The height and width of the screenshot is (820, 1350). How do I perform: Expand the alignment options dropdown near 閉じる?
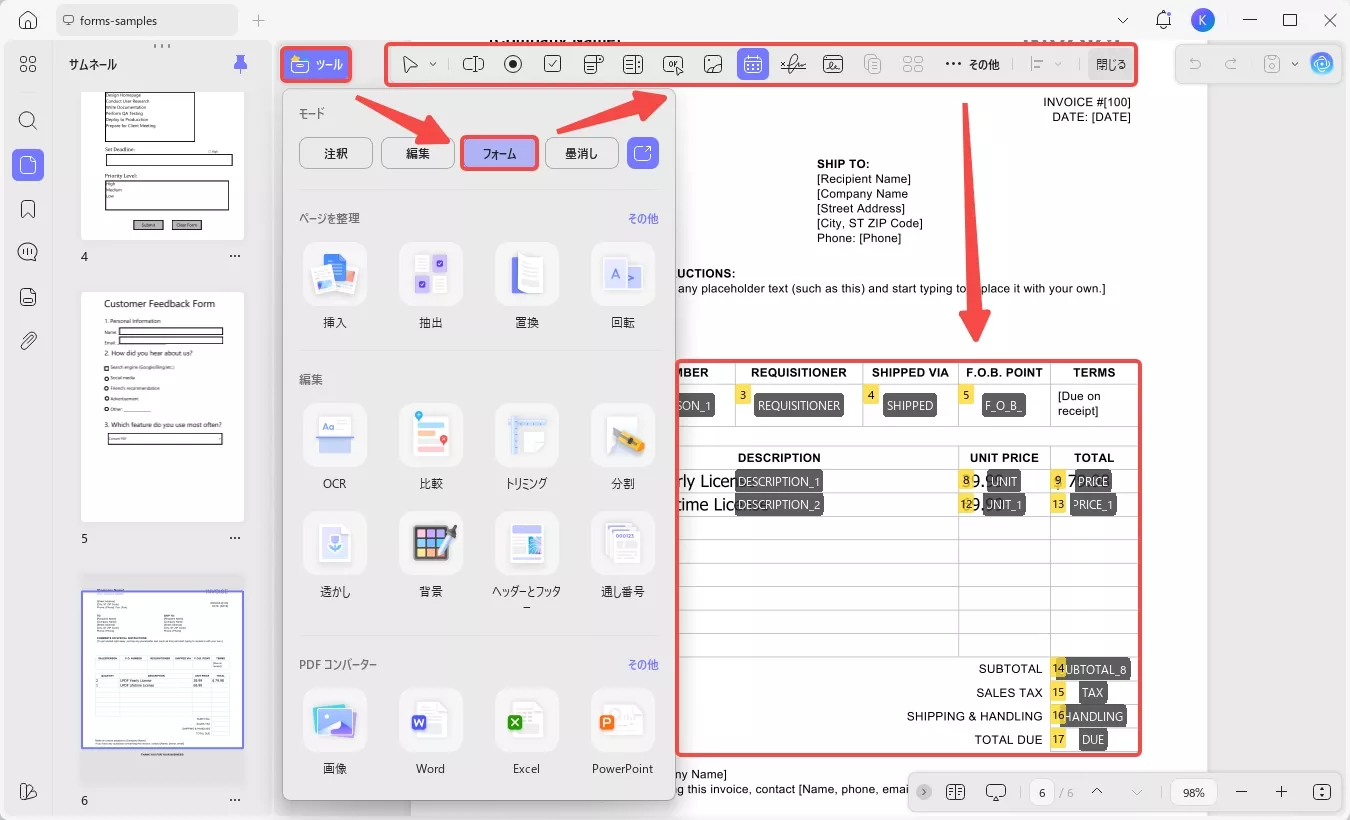[x=1055, y=63]
